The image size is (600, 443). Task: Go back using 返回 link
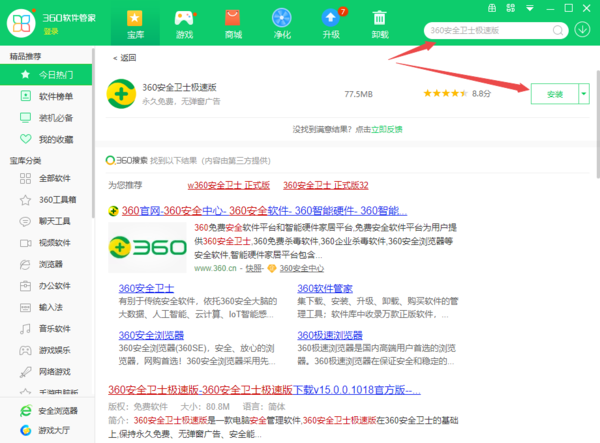pos(125,58)
